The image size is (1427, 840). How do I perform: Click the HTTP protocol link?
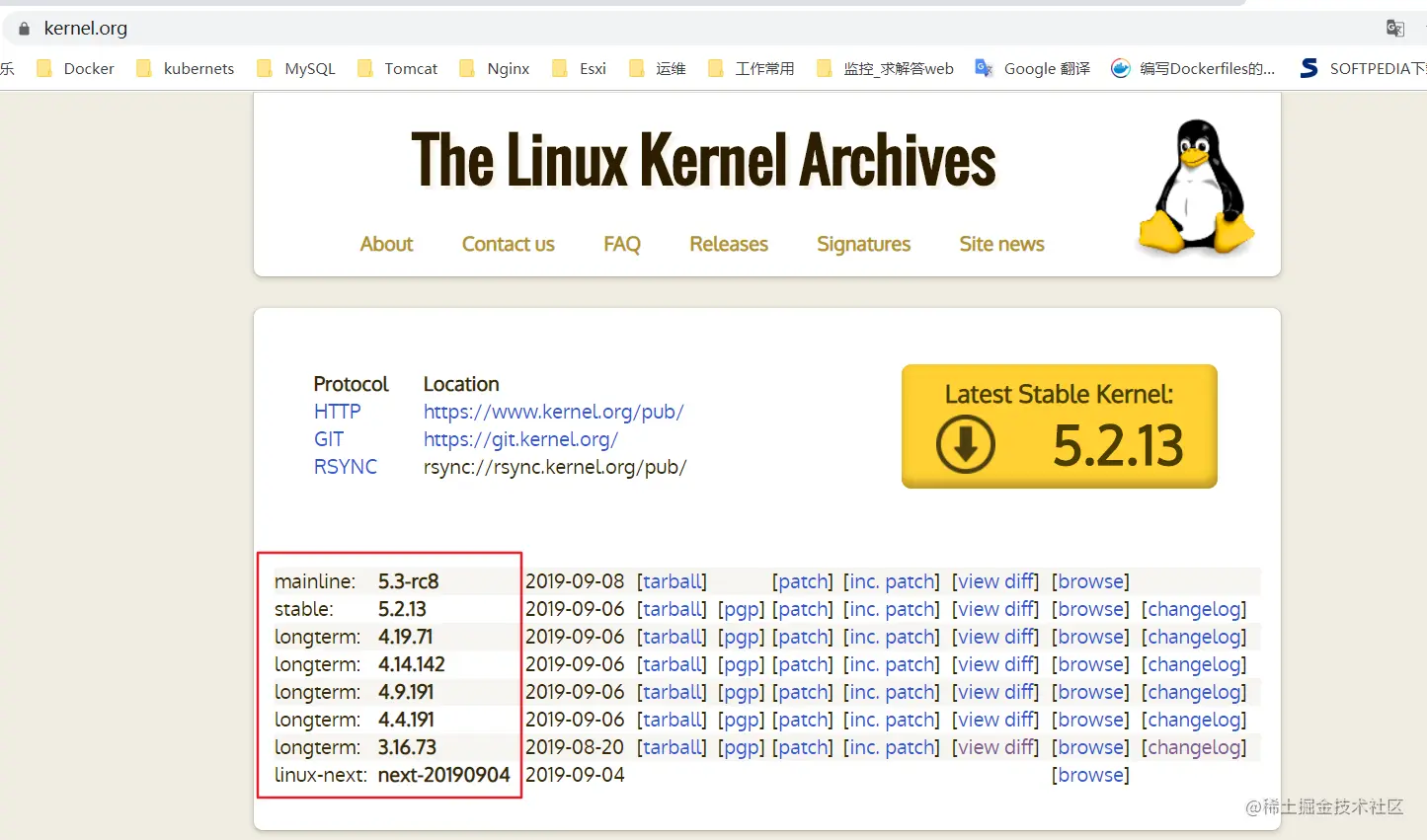click(337, 412)
